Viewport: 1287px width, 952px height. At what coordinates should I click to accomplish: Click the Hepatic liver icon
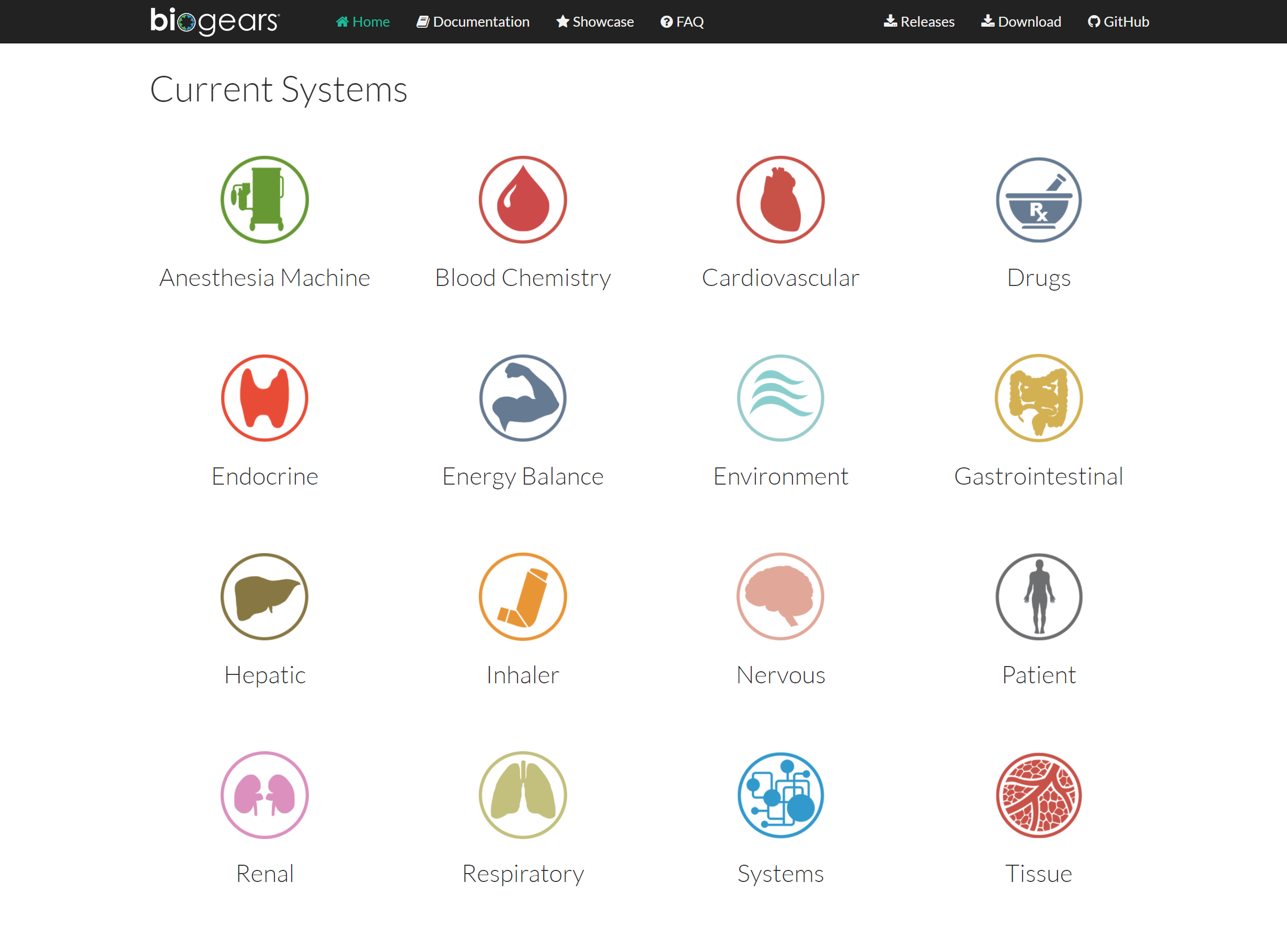(x=265, y=597)
